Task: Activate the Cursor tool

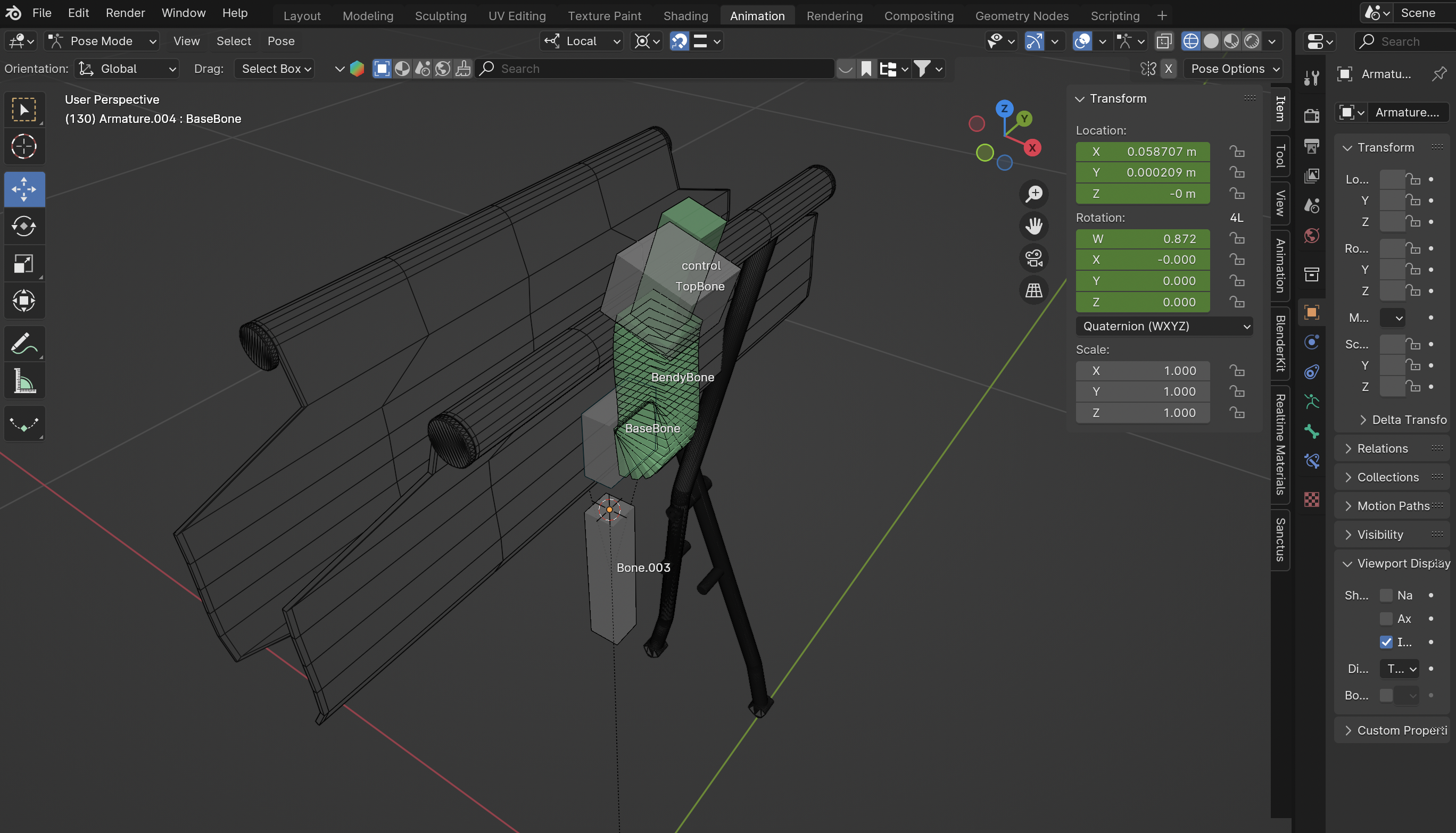Action: click(x=24, y=146)
